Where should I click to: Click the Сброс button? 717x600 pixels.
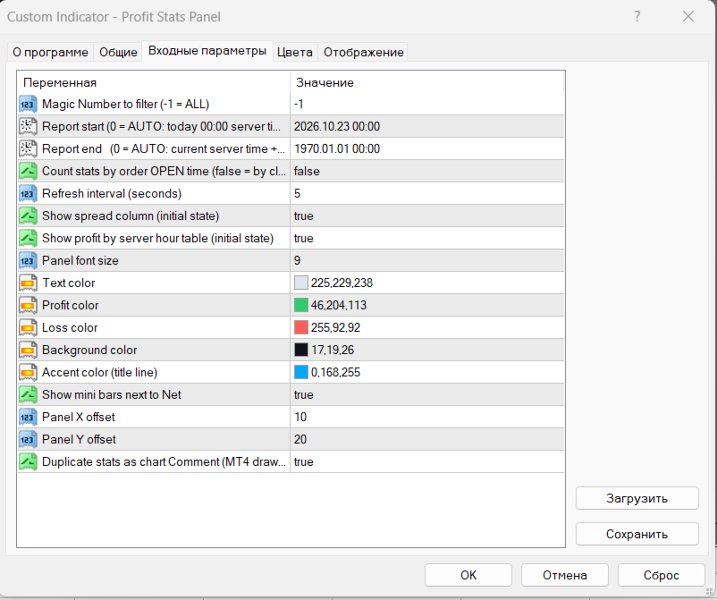pos(661,575)
